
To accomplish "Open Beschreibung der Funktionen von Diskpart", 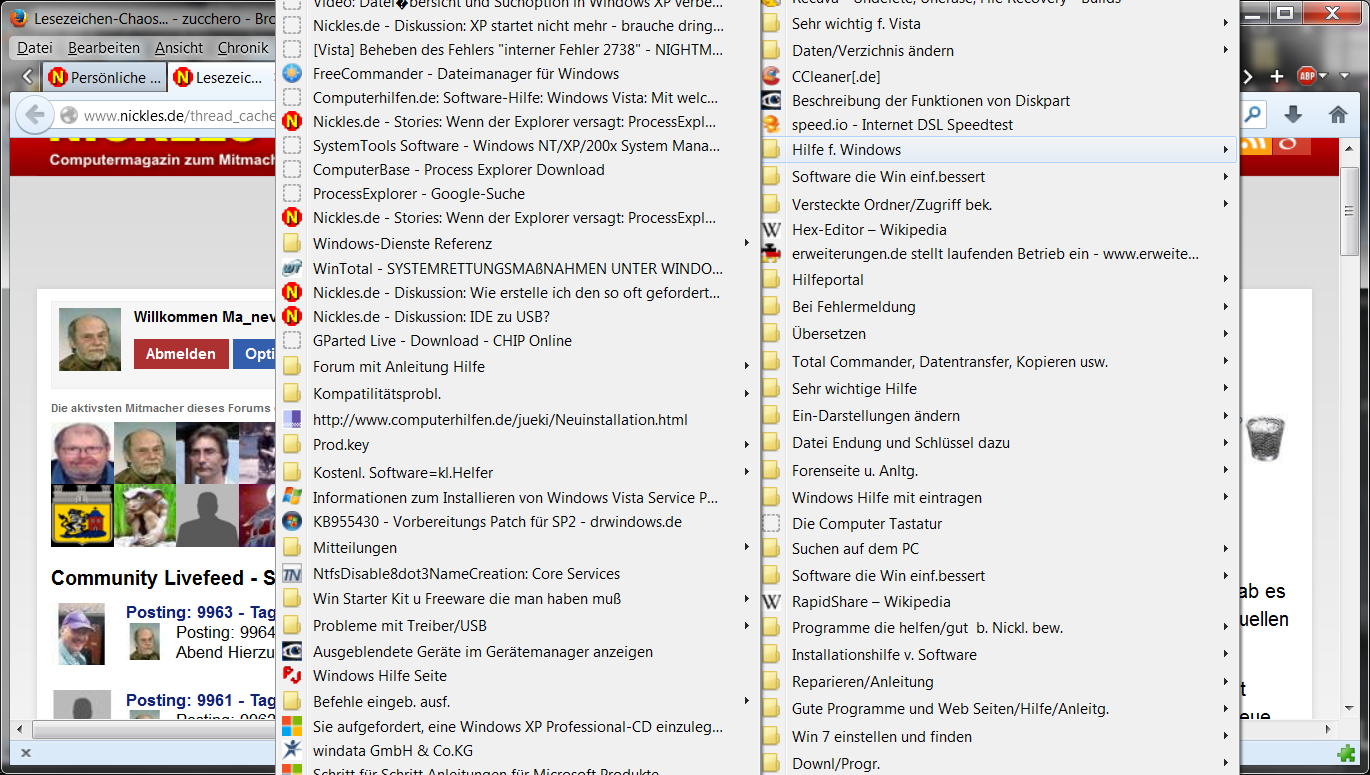I will pyautogui.click(x=1000, y=101).
